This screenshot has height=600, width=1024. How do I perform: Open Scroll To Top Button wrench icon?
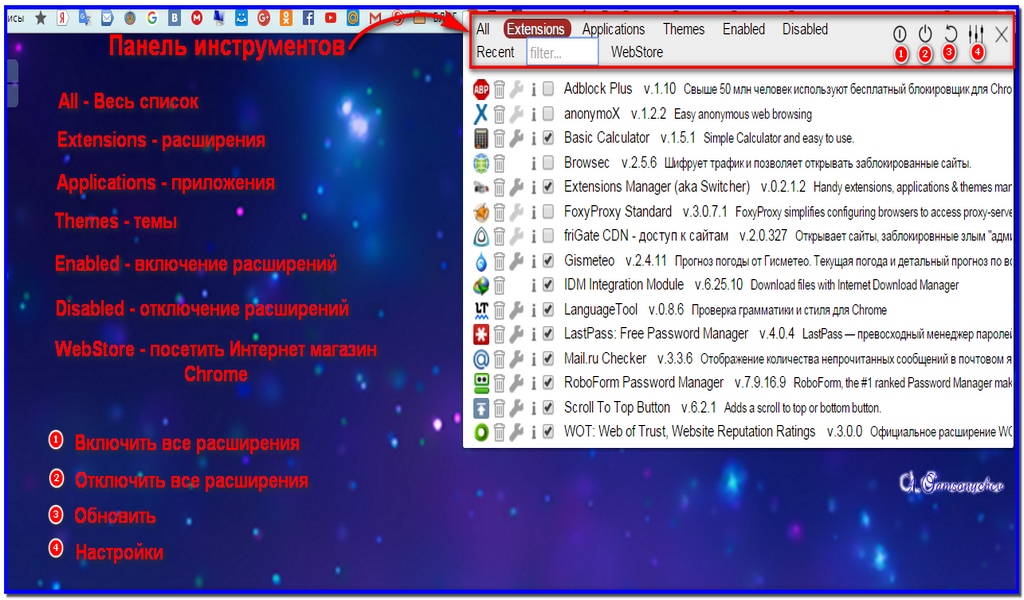click(516, 408)
